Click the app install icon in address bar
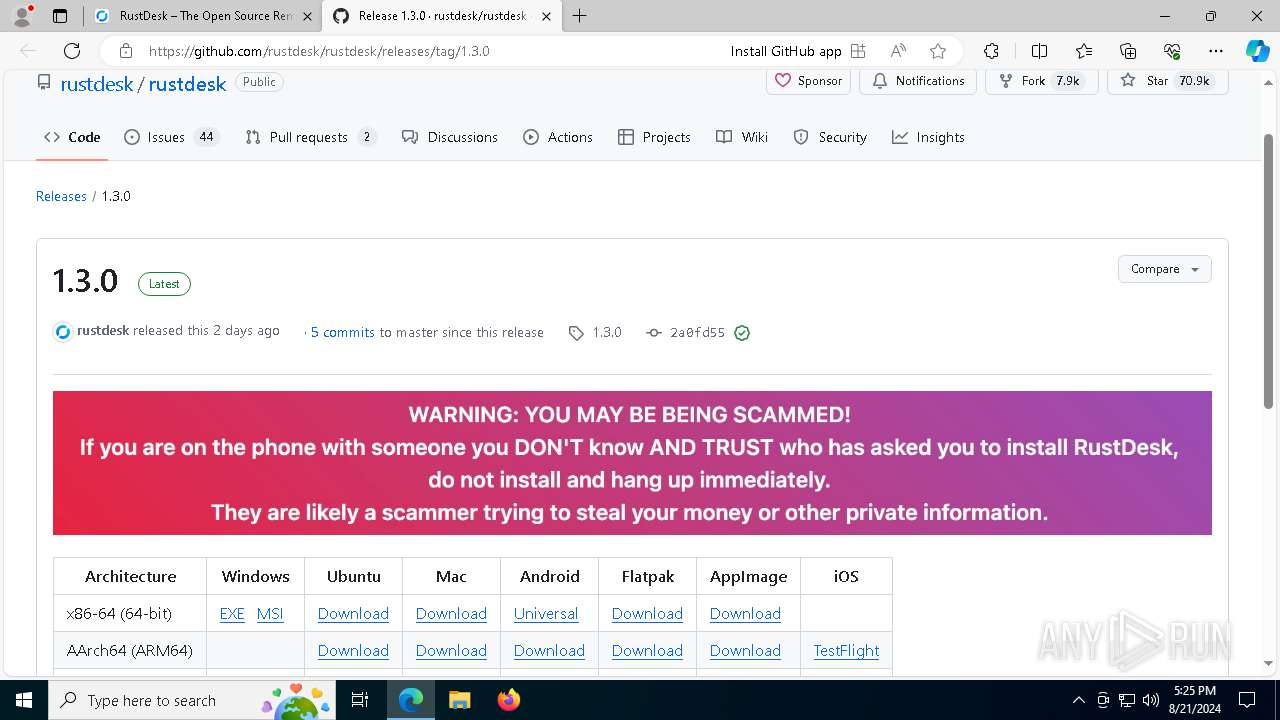1280x720 pixels. pyautogui.click(x=858, y=51)
